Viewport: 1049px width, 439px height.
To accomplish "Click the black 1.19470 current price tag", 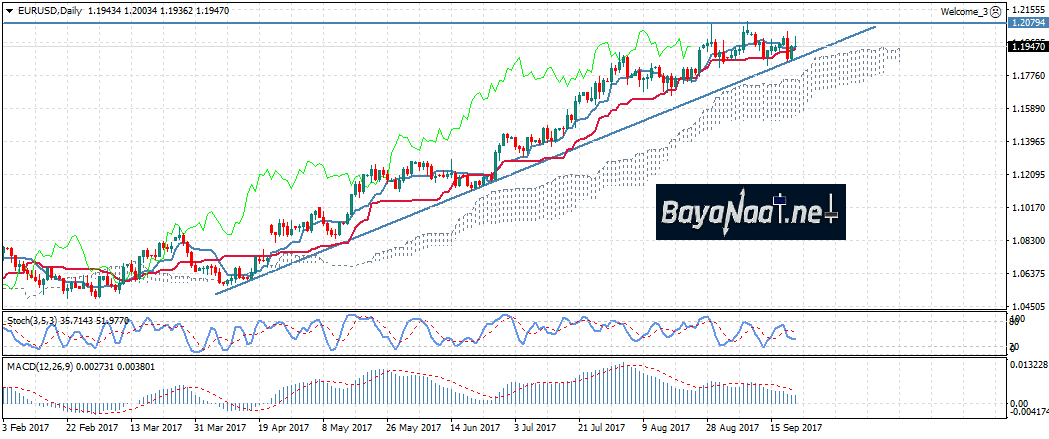I will point(1026,46).
